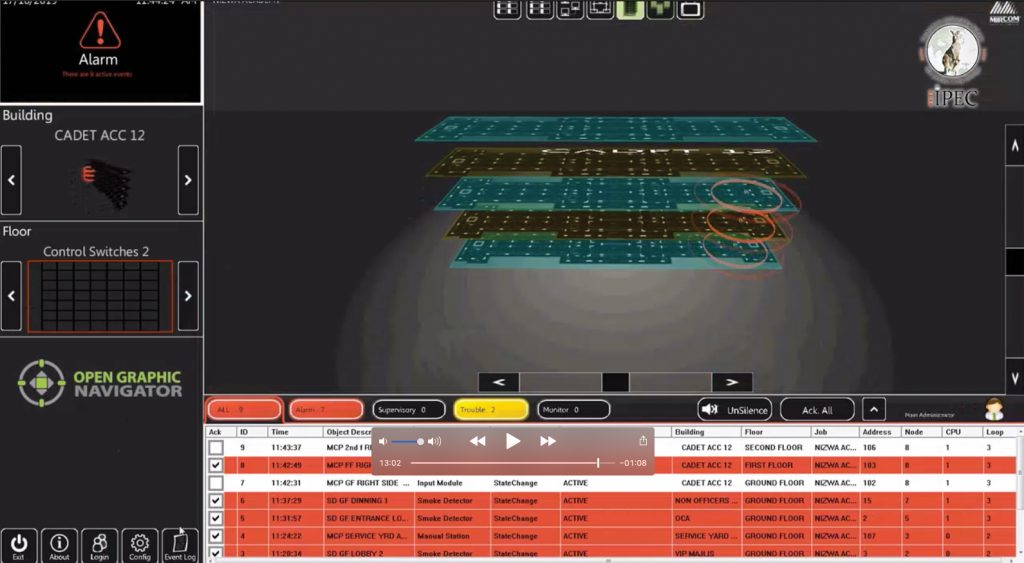Show next floor with right arrow
Screen dimensions: 1024x563
188,296
